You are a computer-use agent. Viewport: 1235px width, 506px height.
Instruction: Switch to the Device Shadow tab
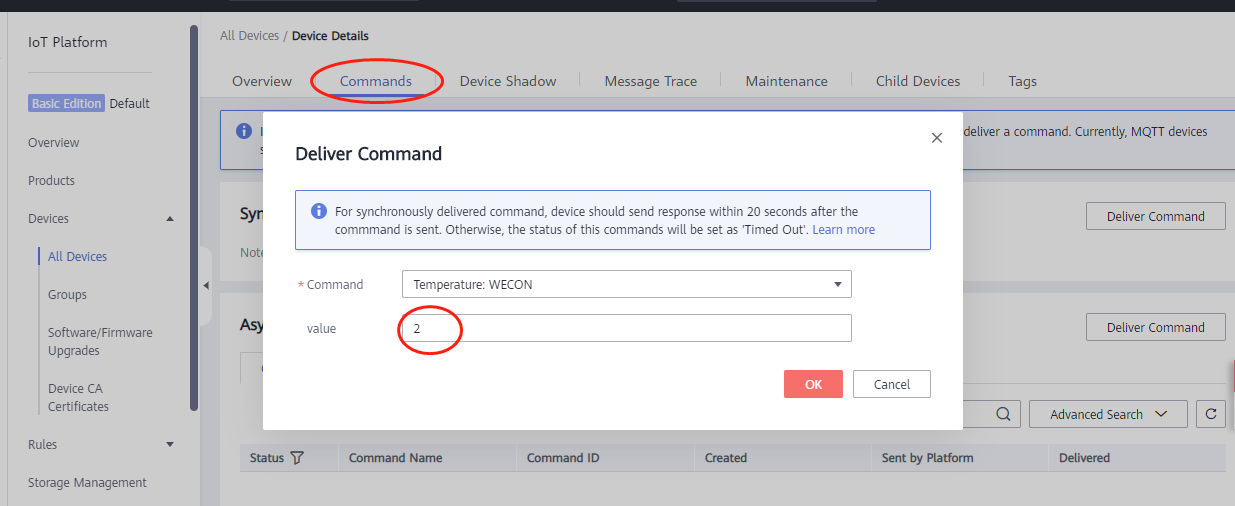[507, 81]
